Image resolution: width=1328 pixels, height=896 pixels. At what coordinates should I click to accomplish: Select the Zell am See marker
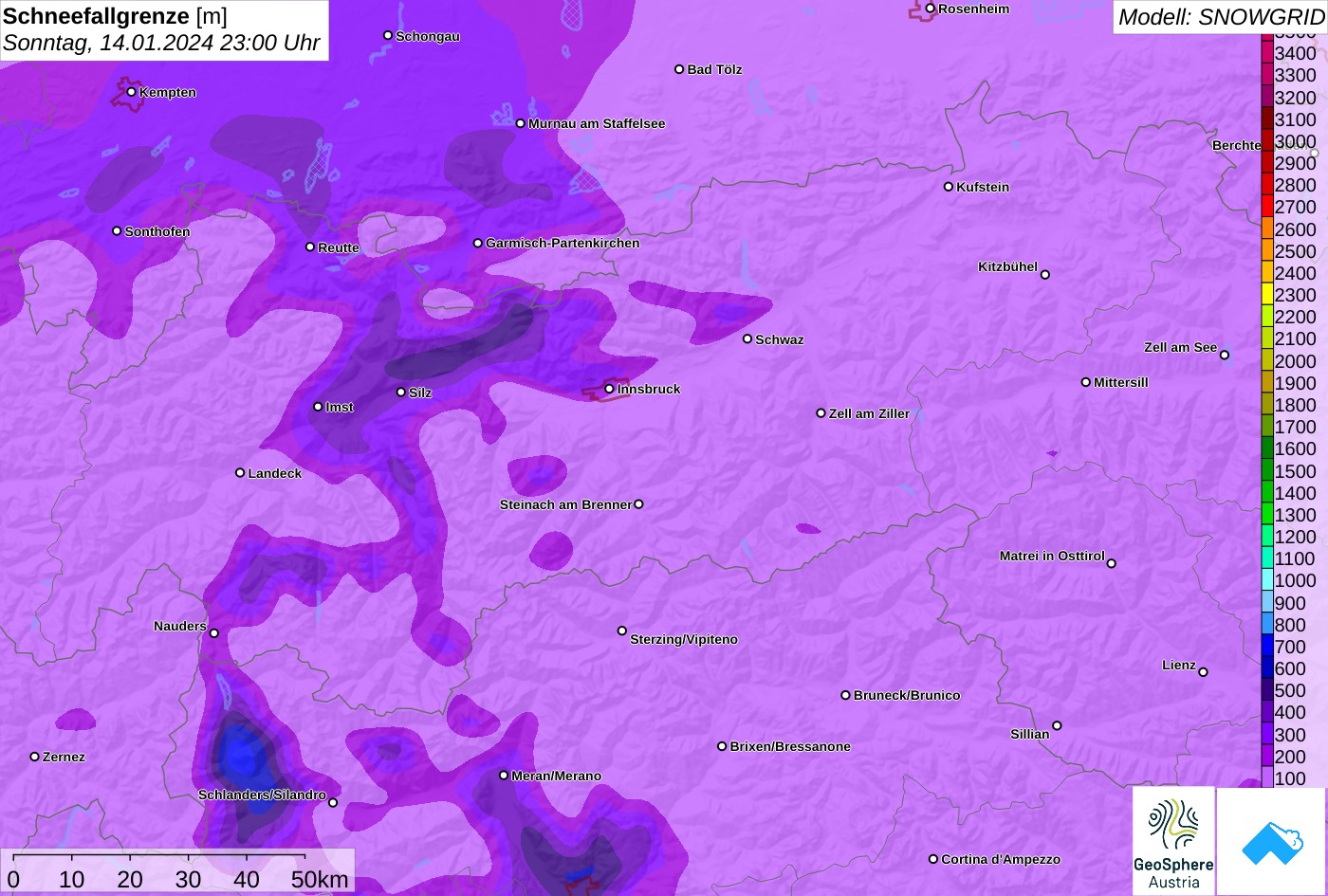click(1225, 356)
